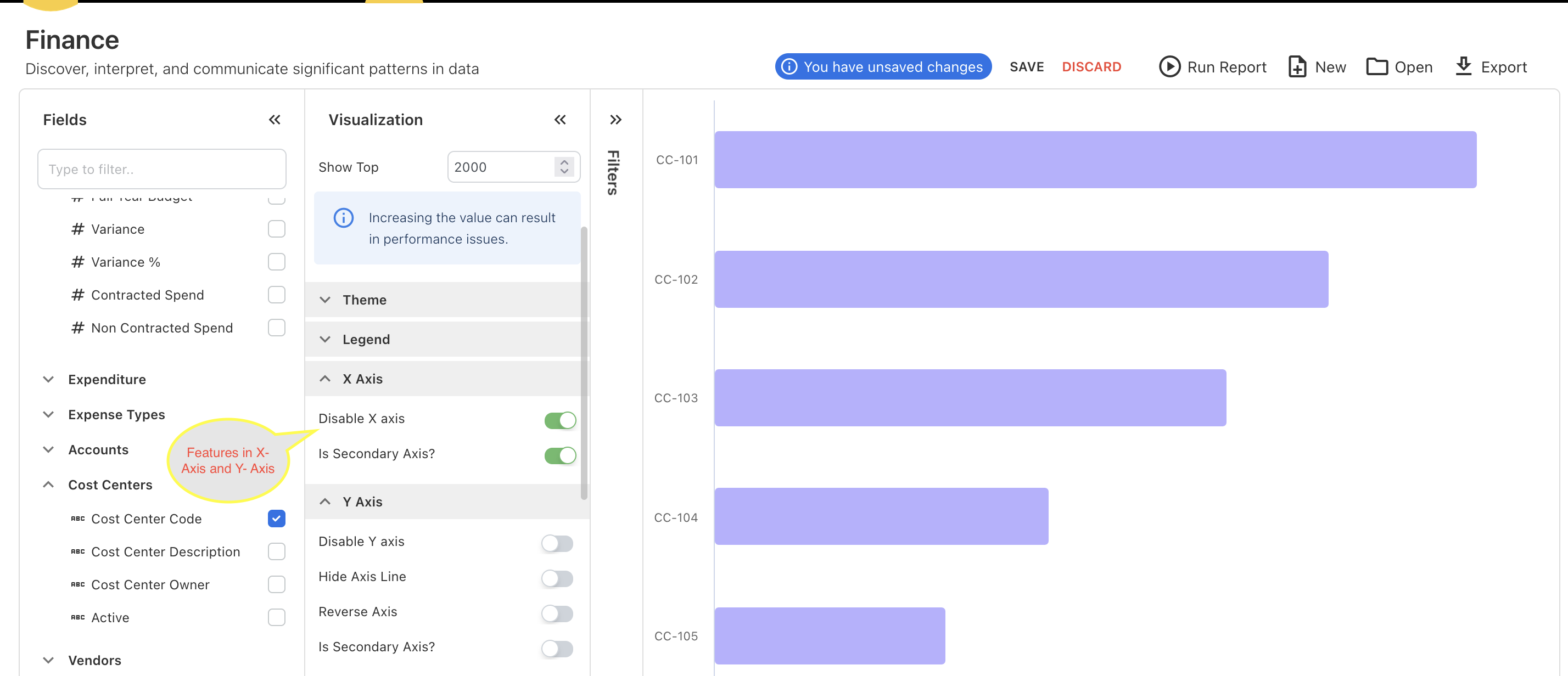Enable the Reverse Axis toggle
This screenshot has width=1568, height=676.
point(557,613)
